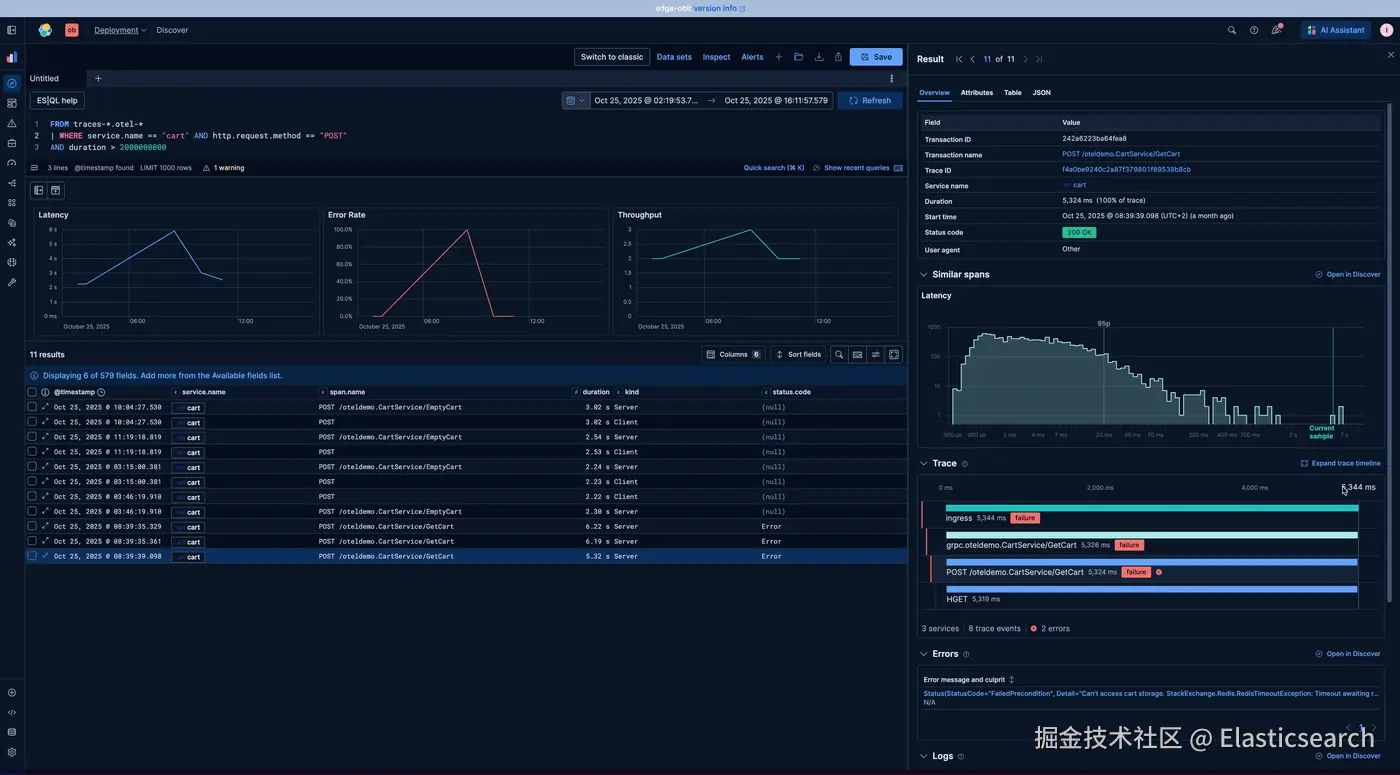Open the Deployment breadcrumb dropdown

[120, 30]
